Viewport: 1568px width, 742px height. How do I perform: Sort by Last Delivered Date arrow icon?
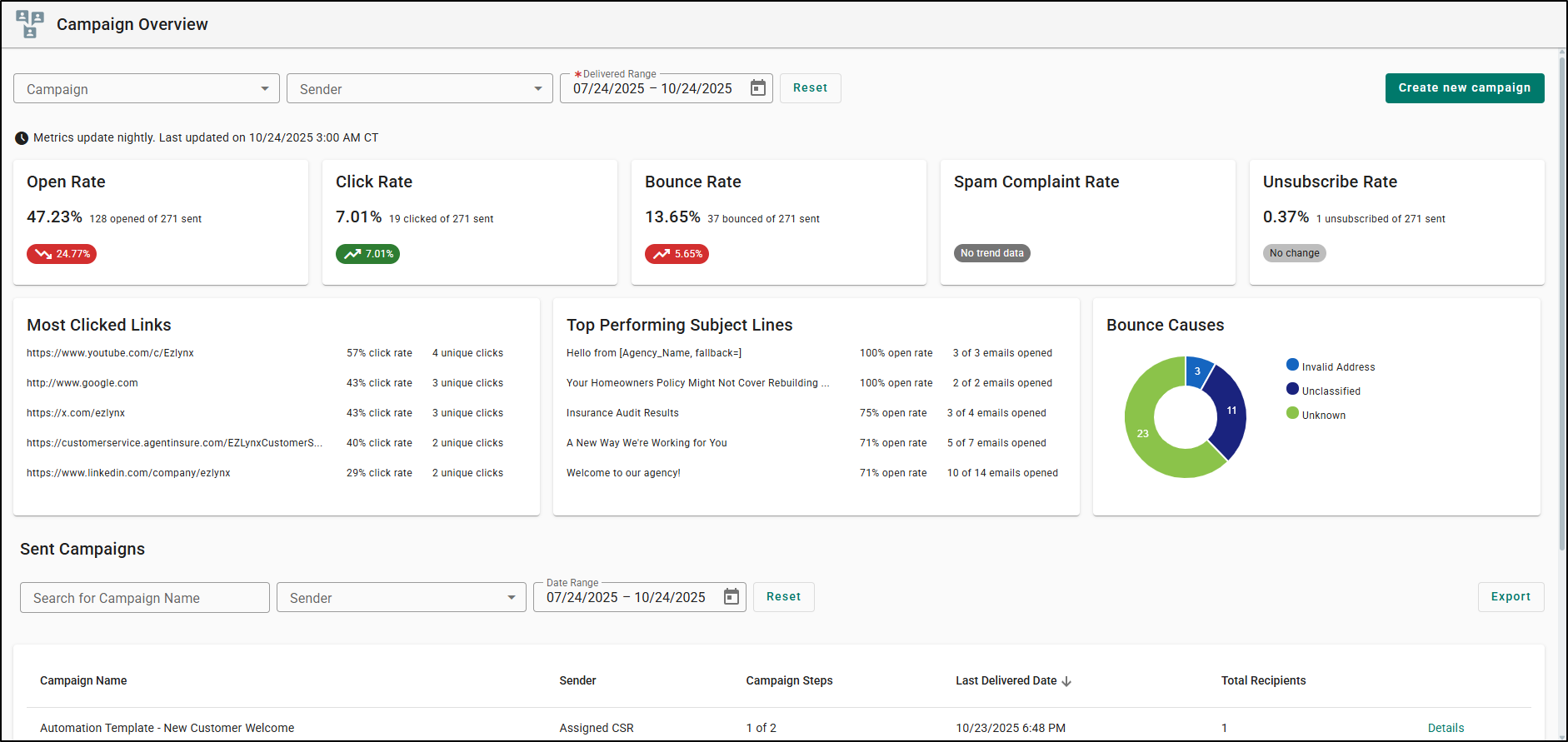(1066, 681)
